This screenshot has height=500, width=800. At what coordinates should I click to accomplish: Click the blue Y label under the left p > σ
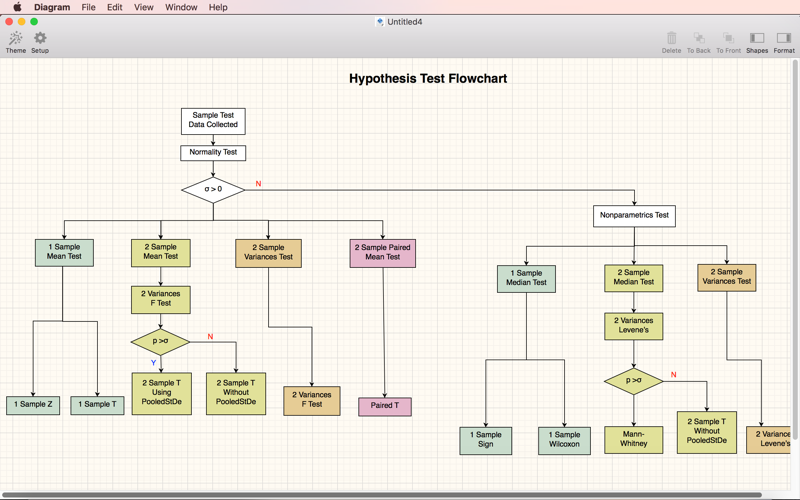(153, 363)
